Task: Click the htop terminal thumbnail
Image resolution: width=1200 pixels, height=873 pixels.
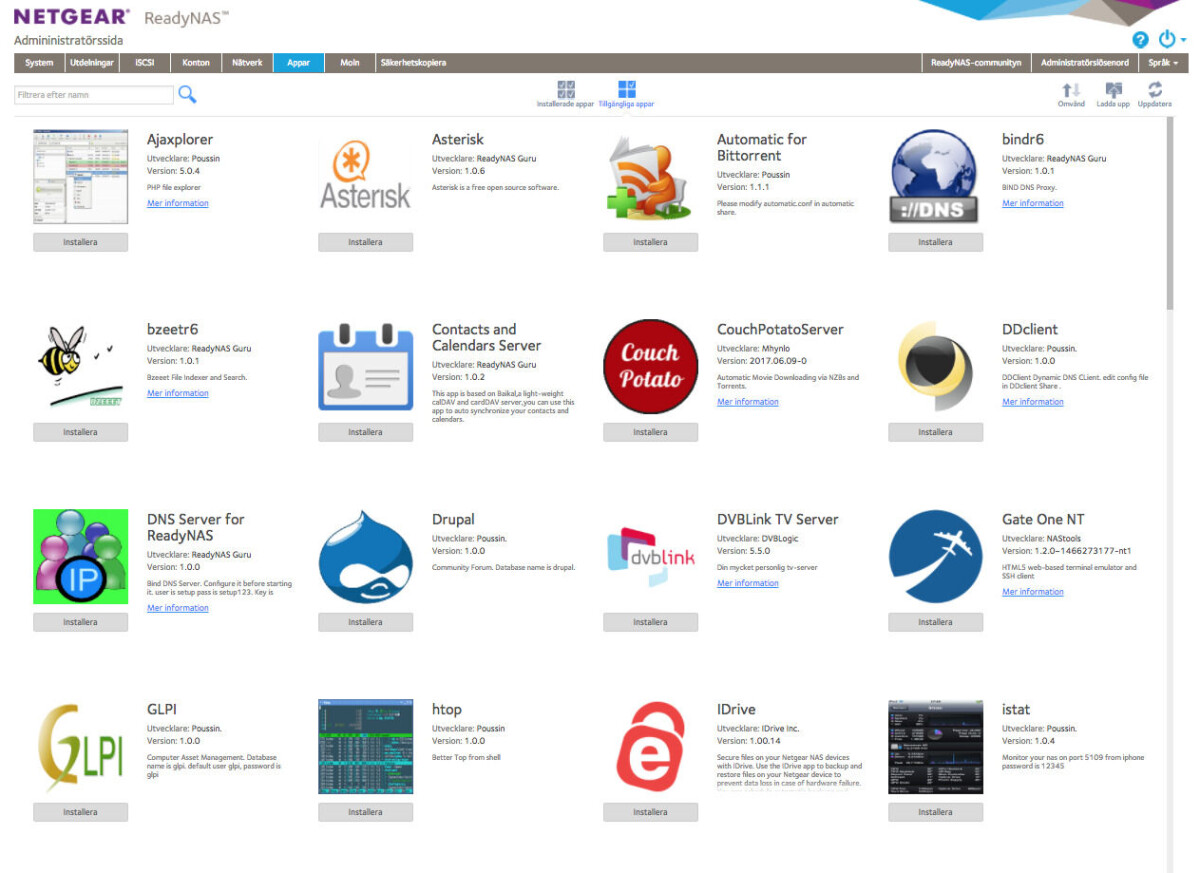Action: [x=365, y=747]
